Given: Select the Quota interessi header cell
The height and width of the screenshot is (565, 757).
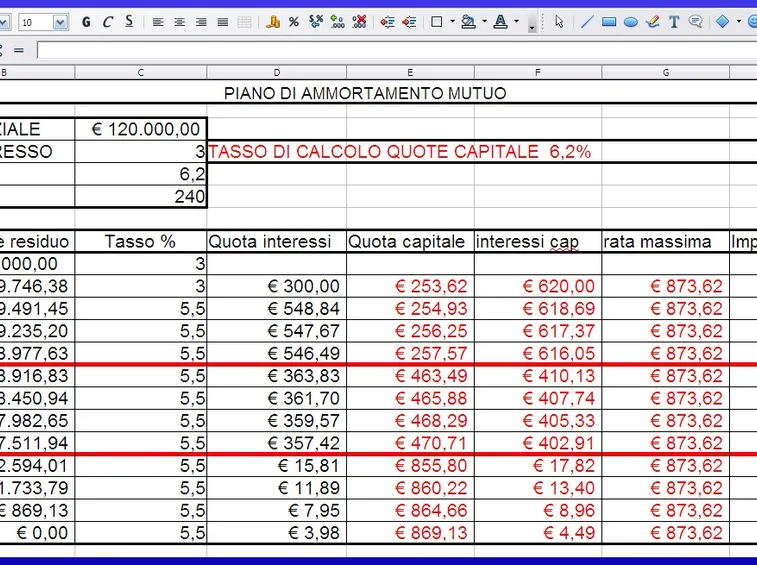Looking at the screenshot, I should point(277,241).
